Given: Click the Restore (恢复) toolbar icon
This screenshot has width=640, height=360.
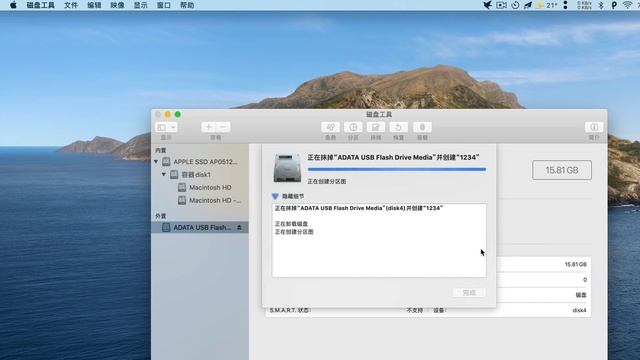Looking at the screenshot, I should pyautogui.click(x=398, y=127).
